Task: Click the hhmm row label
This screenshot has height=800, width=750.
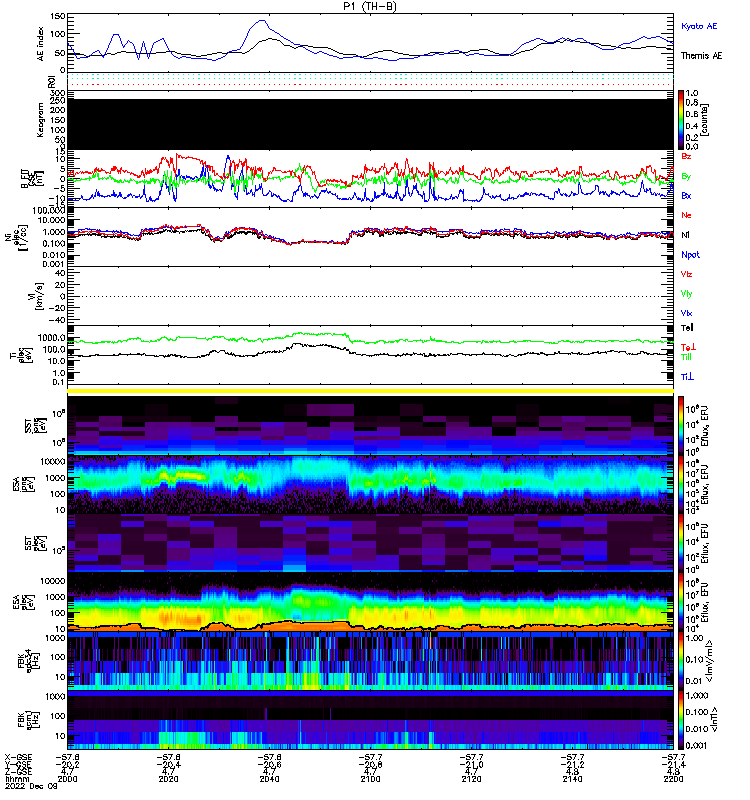Action: tap(17, 779)
